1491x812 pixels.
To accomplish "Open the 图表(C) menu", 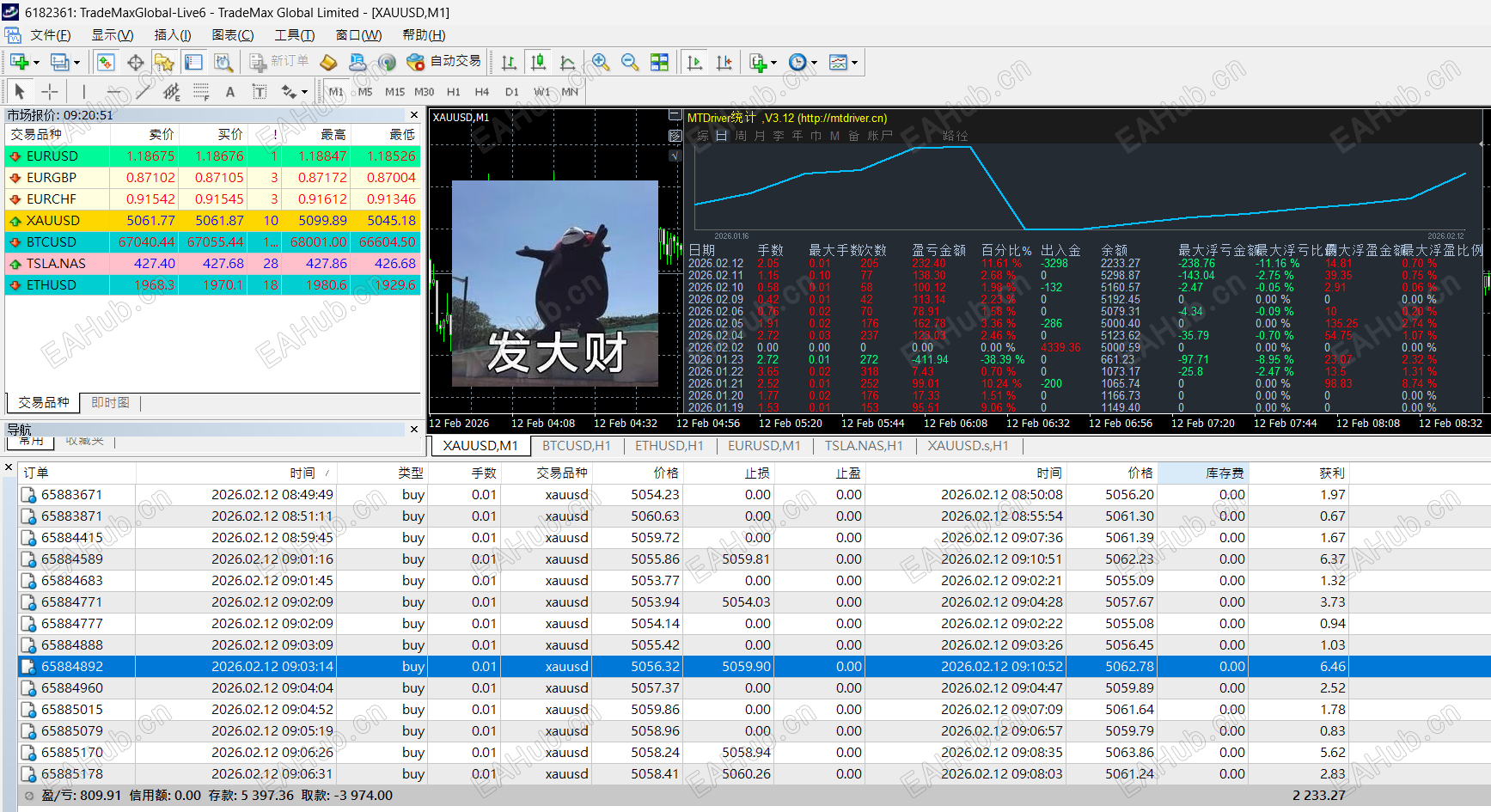I will [232, 35].
